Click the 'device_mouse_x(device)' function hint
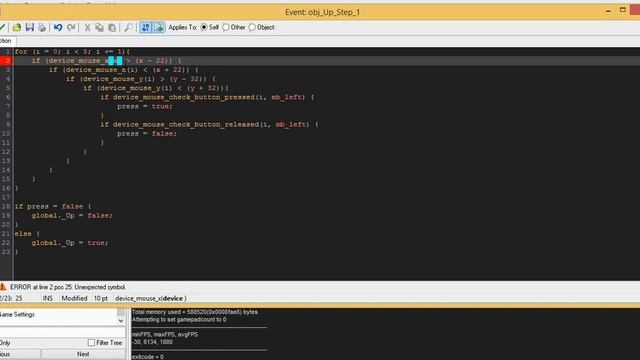 tap(151, 298)
